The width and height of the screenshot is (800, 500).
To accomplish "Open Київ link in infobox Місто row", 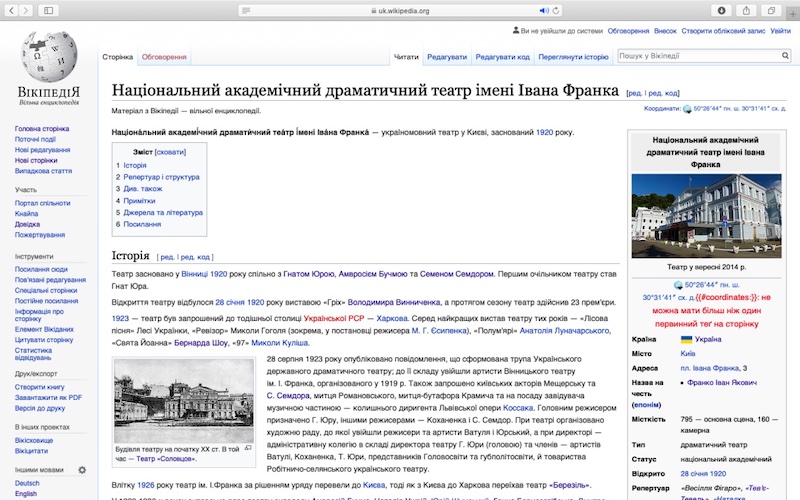I will click(x=688, y=354).
